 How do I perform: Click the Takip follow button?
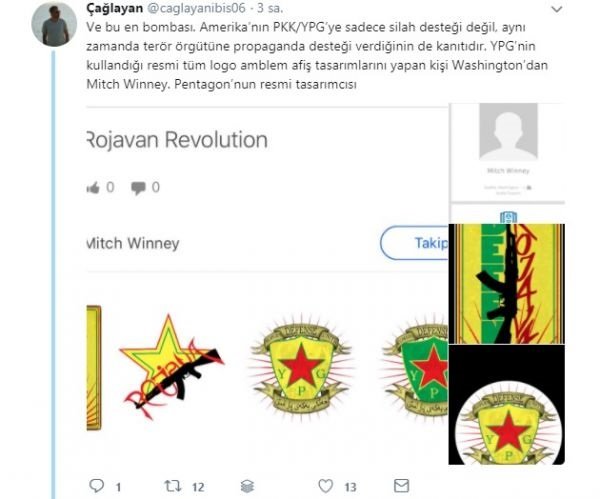pyautogui.click(x=414, y=243)
